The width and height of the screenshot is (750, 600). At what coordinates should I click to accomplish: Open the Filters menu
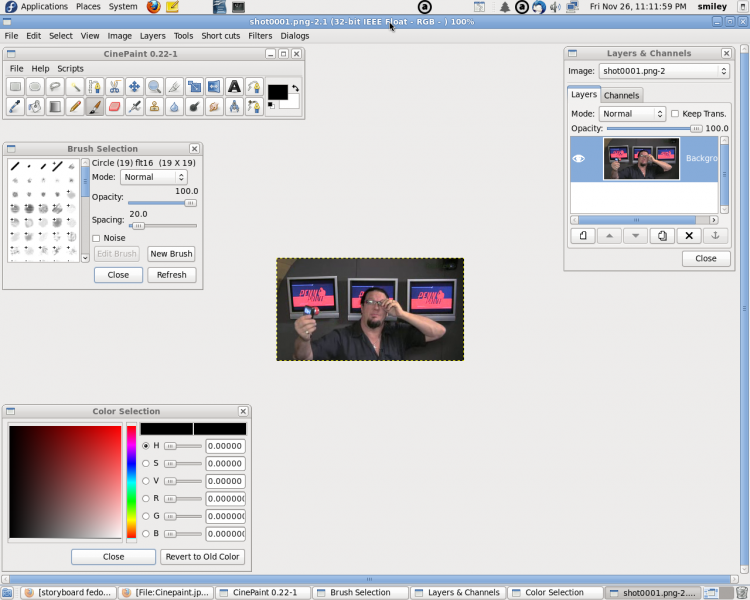point(260,36)
